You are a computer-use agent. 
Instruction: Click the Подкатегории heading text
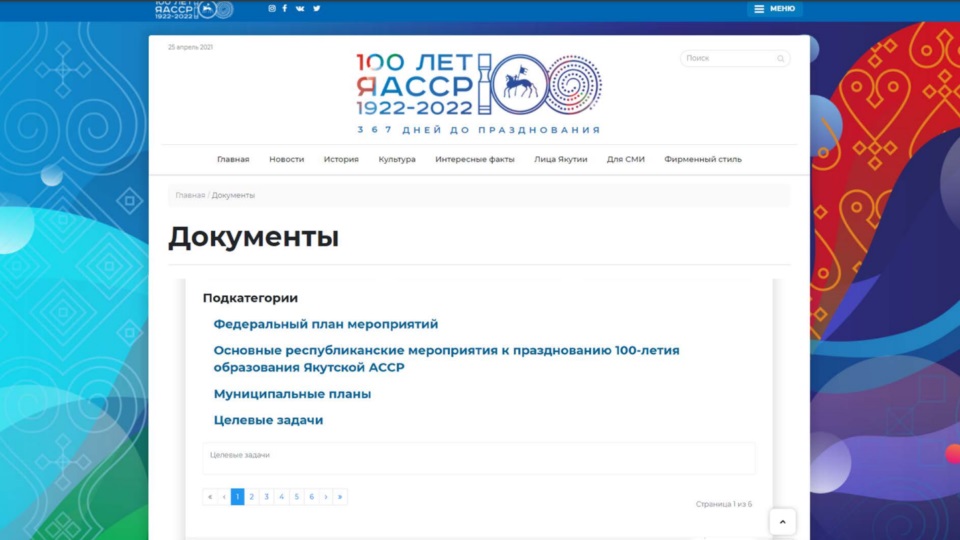tap(250, 298)
